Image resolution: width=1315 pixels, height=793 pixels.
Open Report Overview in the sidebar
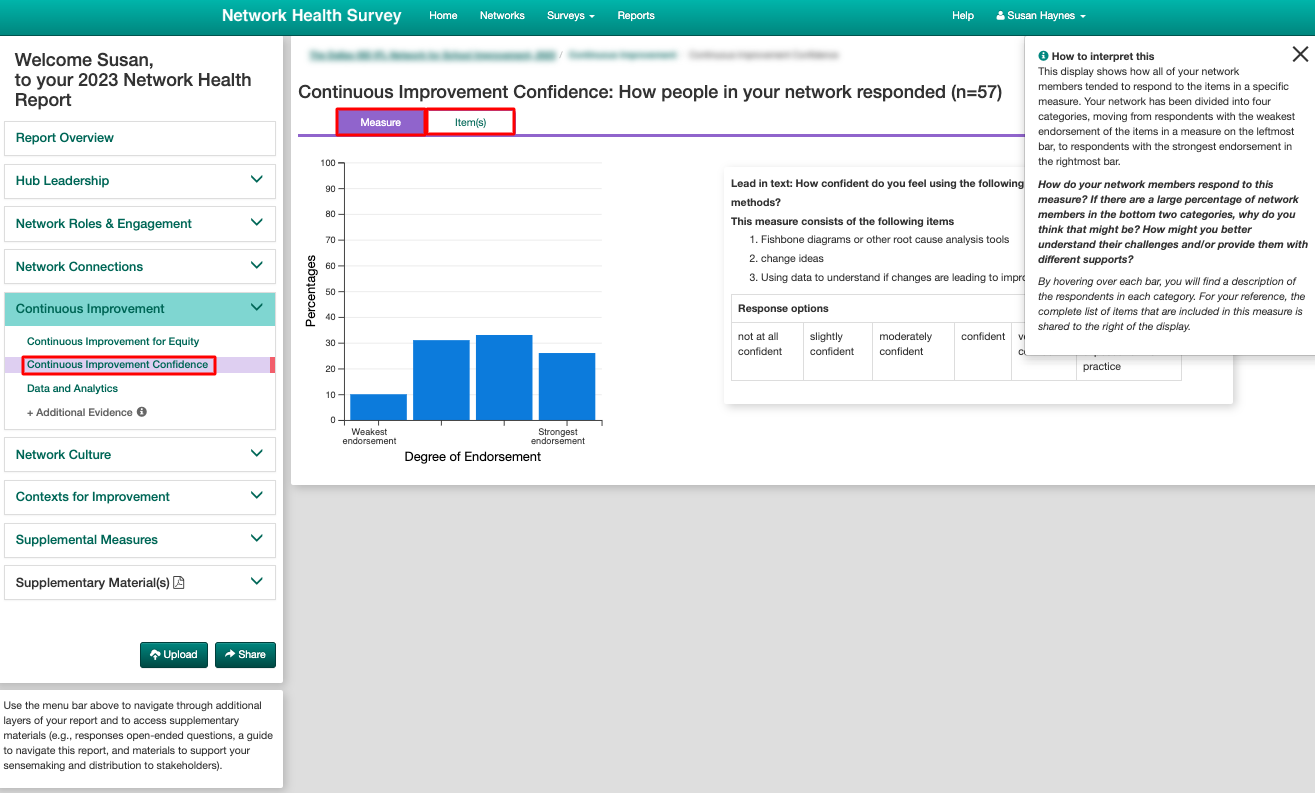point(140,138)
